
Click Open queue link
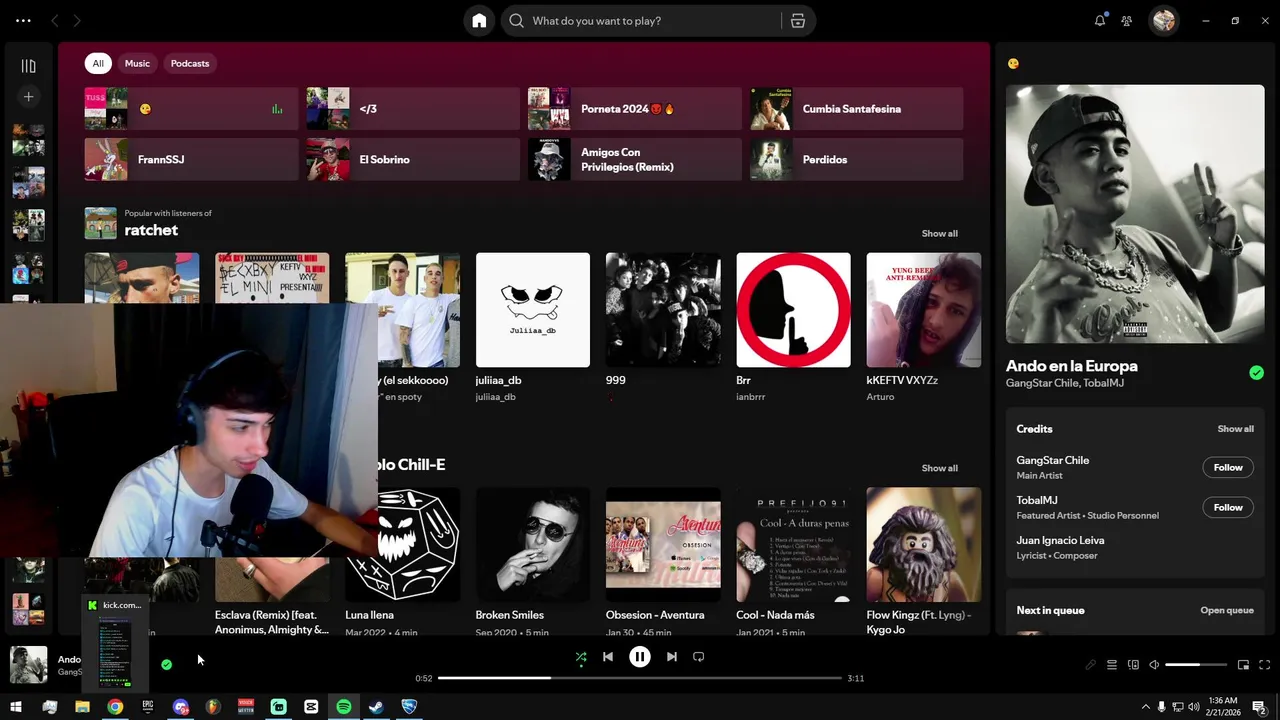point(1227,611)
